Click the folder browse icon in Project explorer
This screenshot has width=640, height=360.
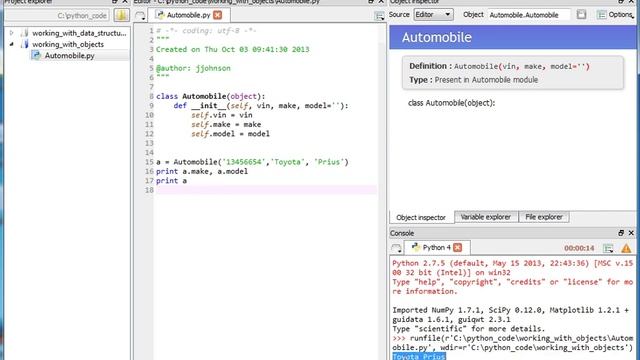121,15
